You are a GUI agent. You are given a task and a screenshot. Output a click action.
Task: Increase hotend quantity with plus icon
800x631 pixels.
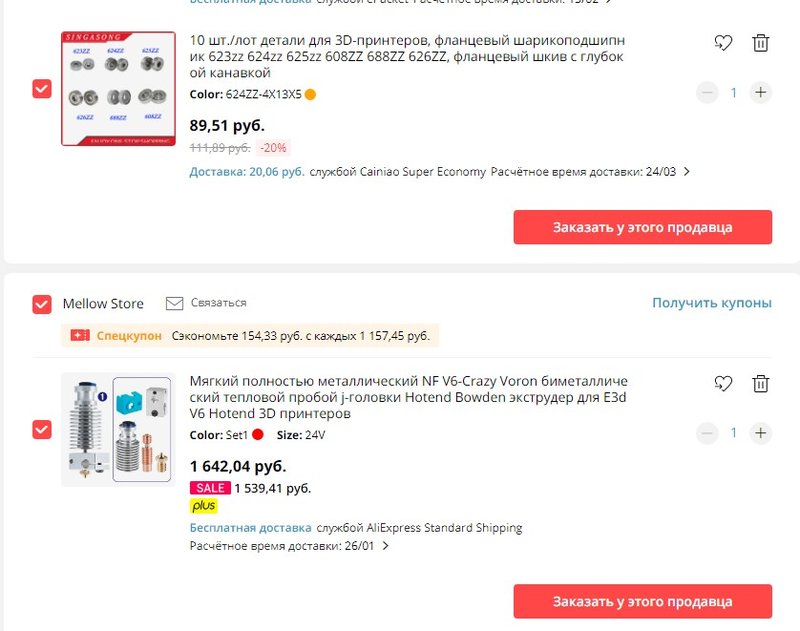(x=761, y=433)
